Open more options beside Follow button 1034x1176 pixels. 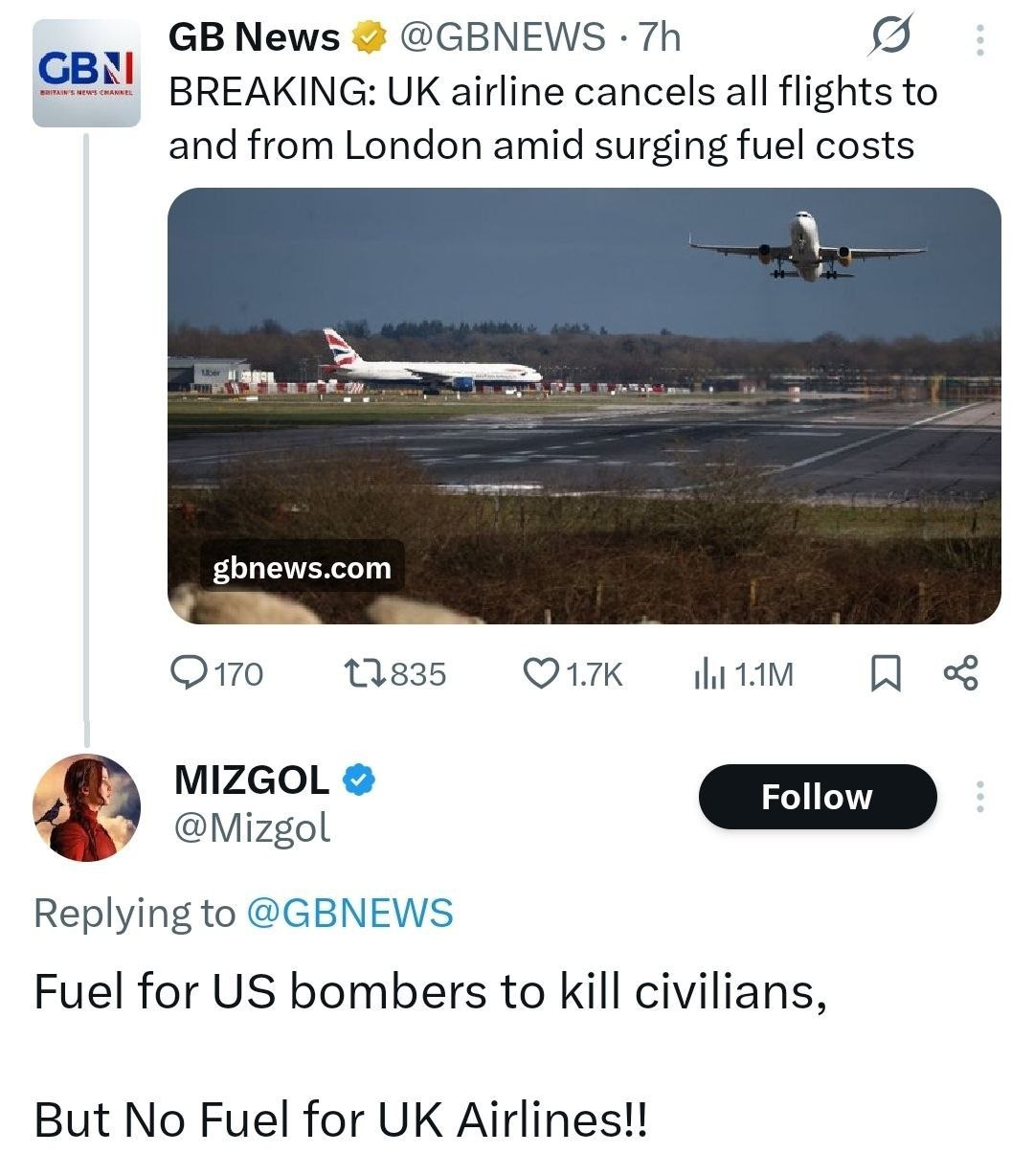pyautogui.click(x=979, y=796)
